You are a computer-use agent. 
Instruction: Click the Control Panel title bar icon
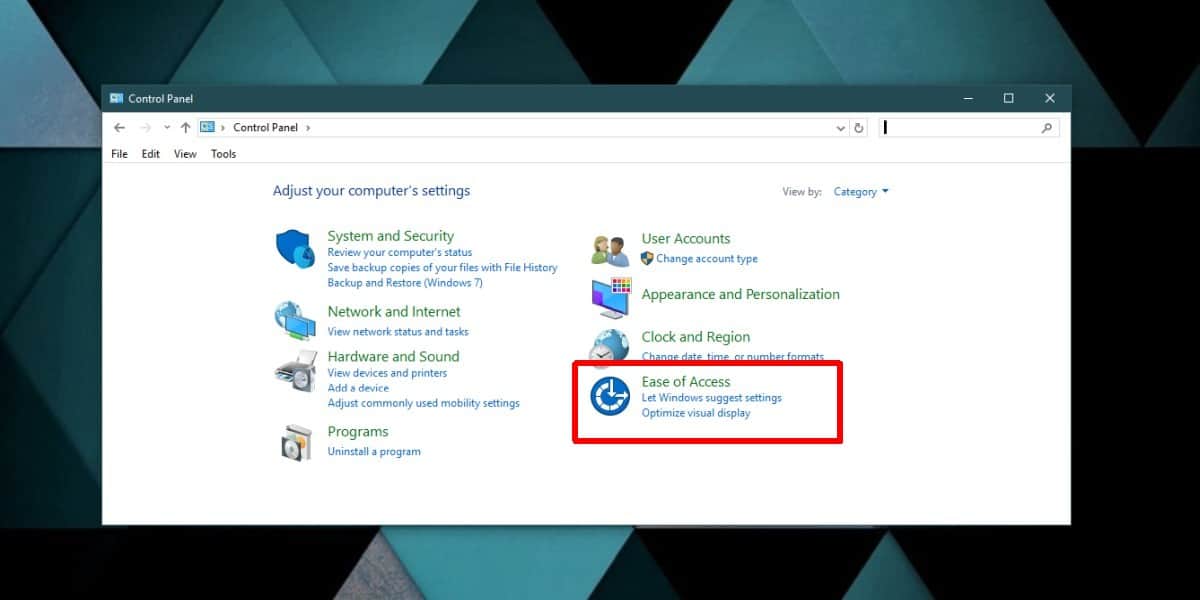tap(117, 98)
